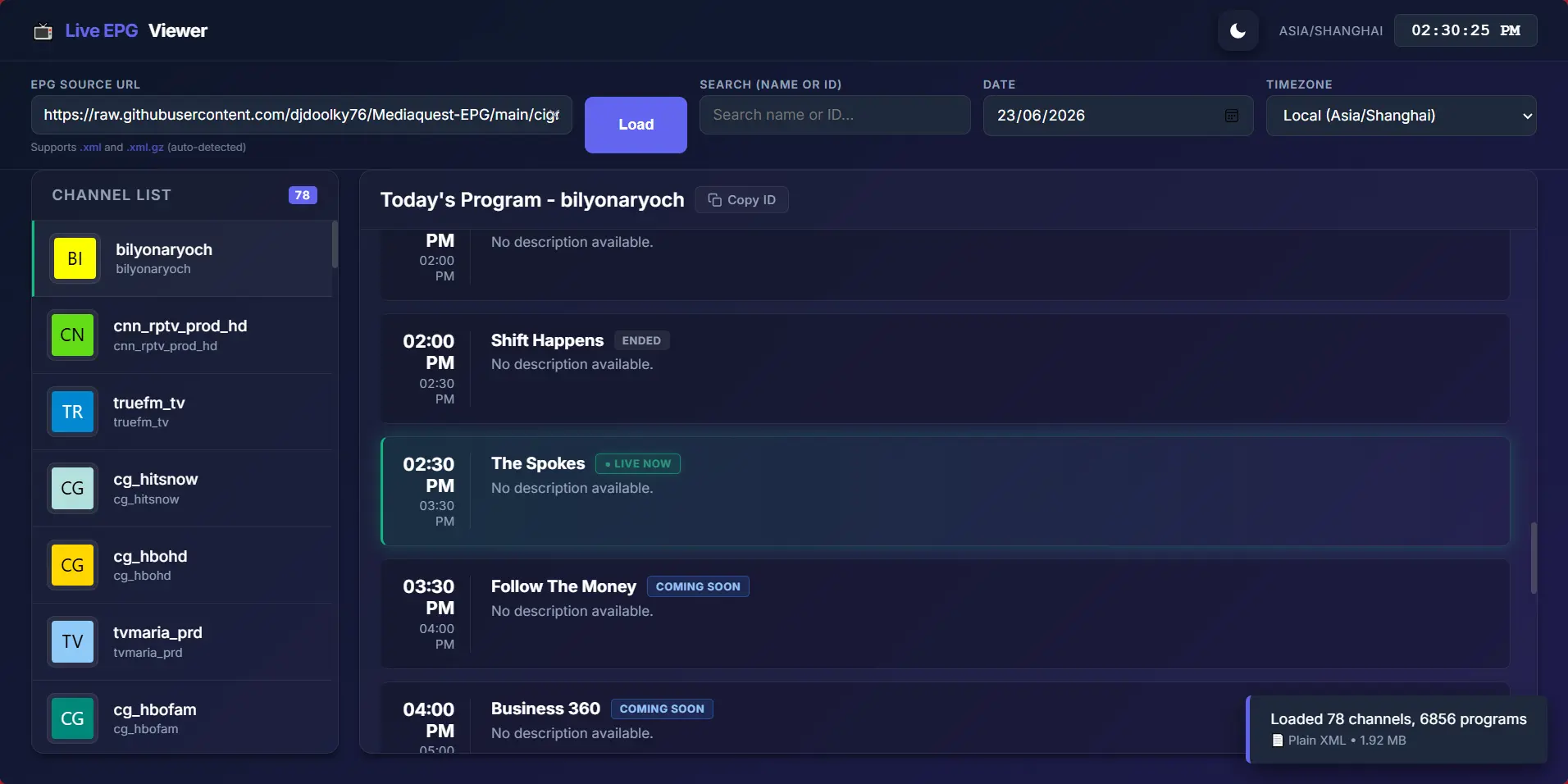Click the channel list scrollbar thumb
The width and height of the screenshot is (1568, 784).
[335, 244]
